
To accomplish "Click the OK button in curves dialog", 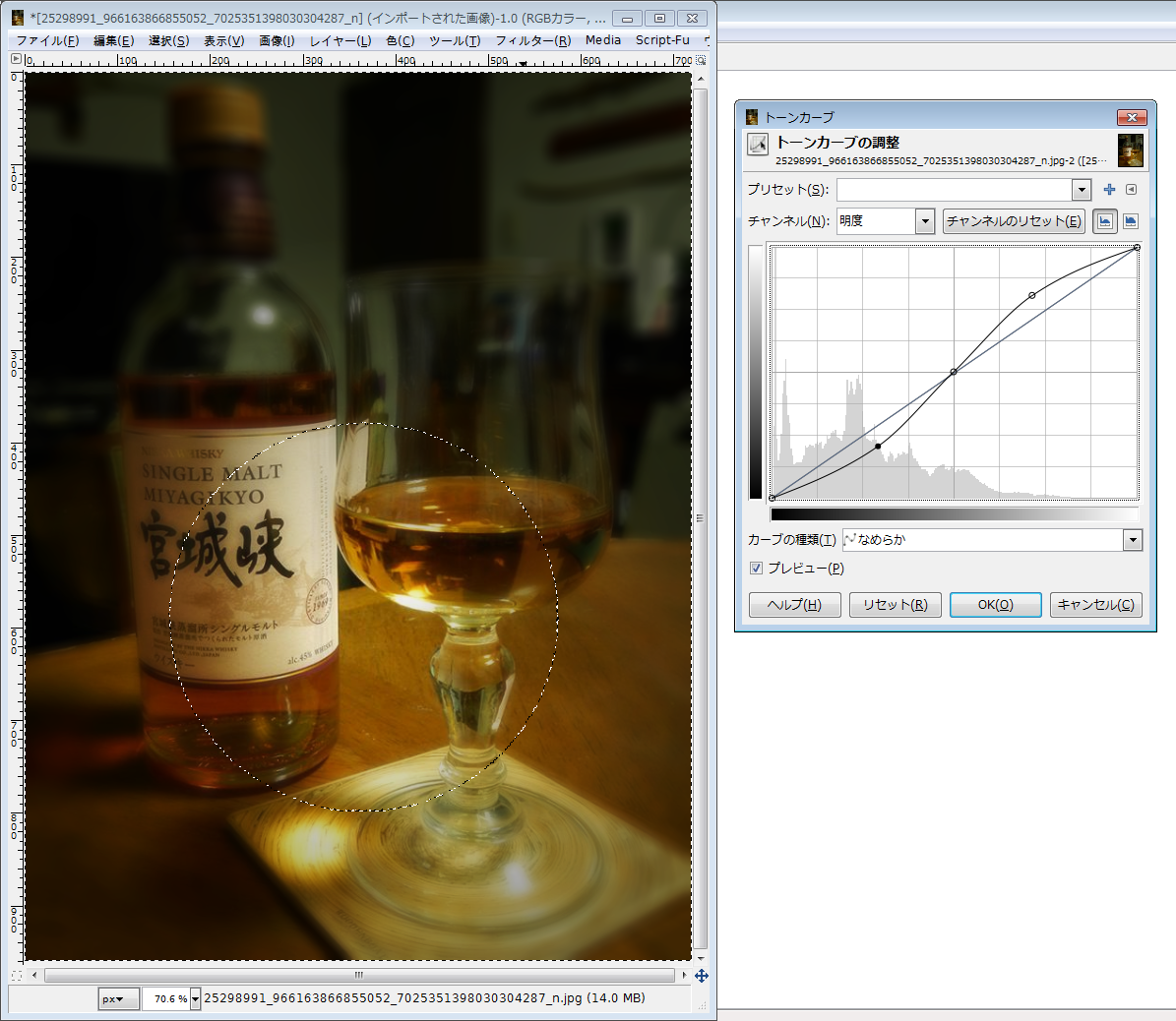I will point(995,605).
